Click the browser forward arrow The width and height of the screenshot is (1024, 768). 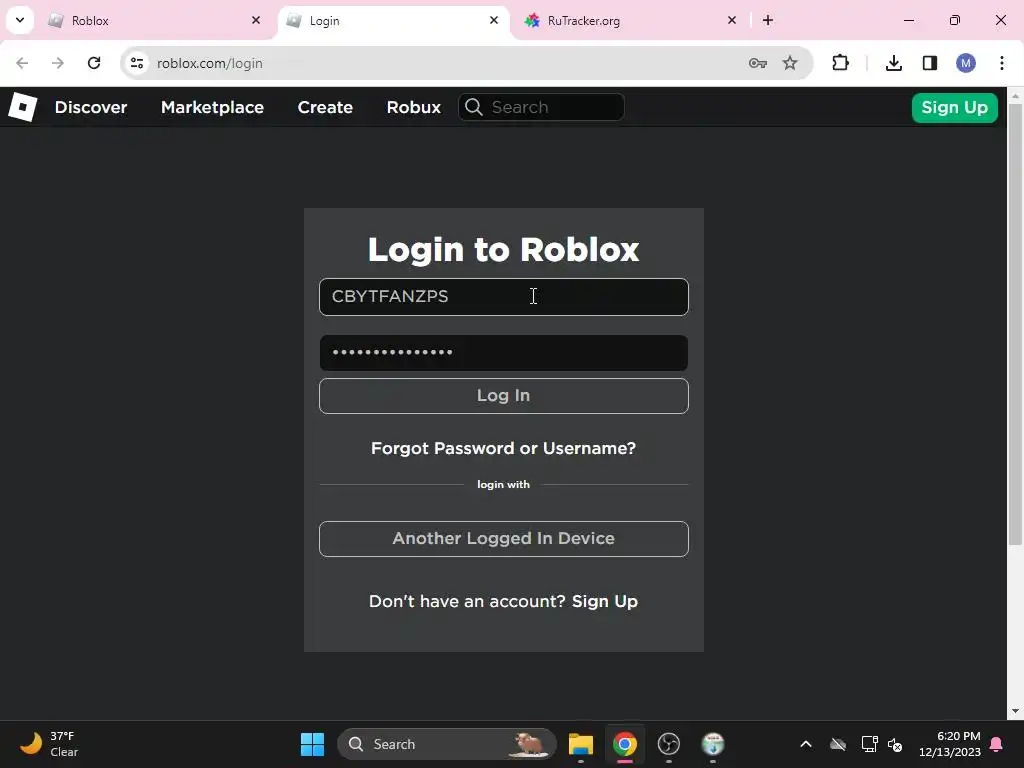coord(57,63)
